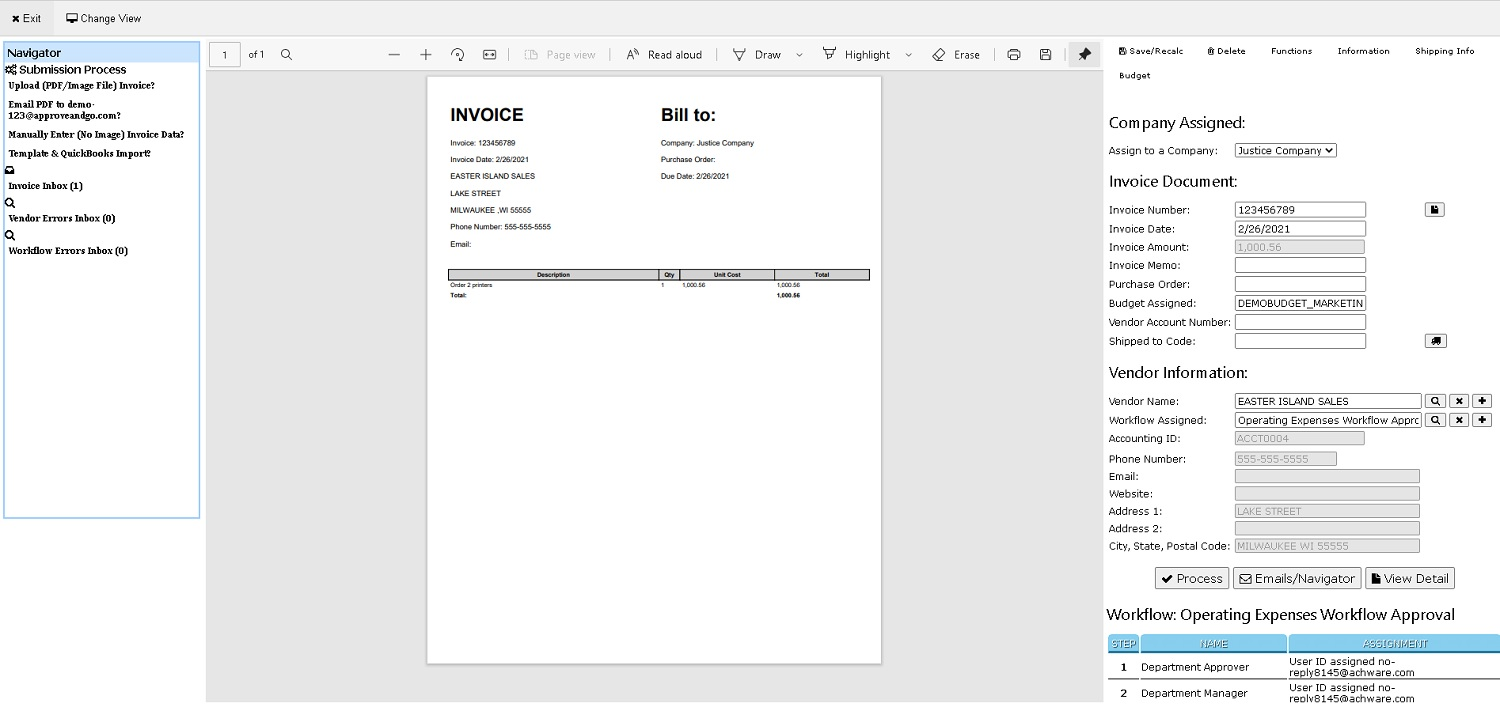
Task: Click the Invoice Date field
Action: (x=1300, y=229)
